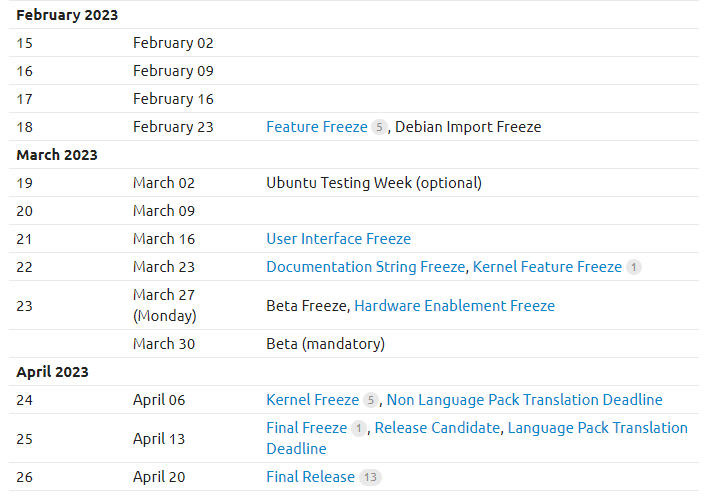The width and height of the screenshot is (723, 504).
Task: Click the badge beside Kernel Feature Freeze
Action: pos(634,267)
